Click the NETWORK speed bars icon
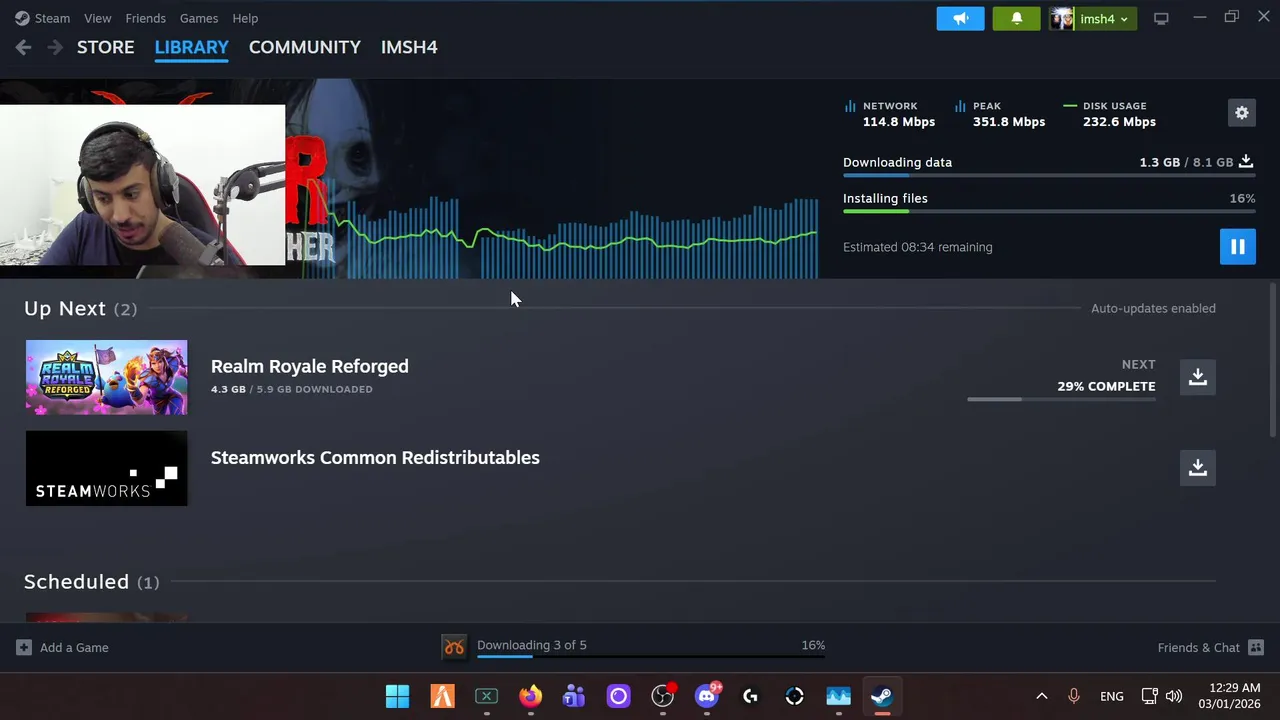 click(850, 106)
